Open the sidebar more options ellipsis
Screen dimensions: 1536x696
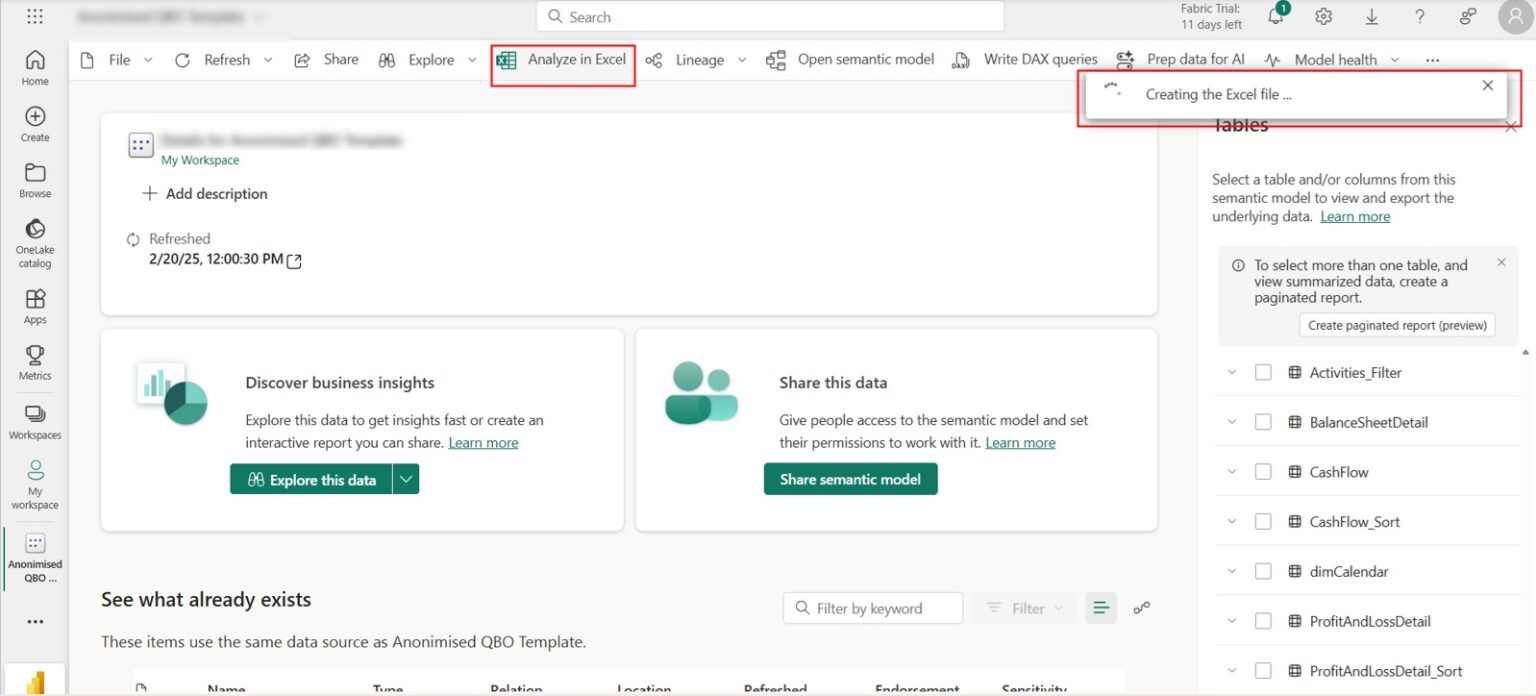tap(35, 622)
